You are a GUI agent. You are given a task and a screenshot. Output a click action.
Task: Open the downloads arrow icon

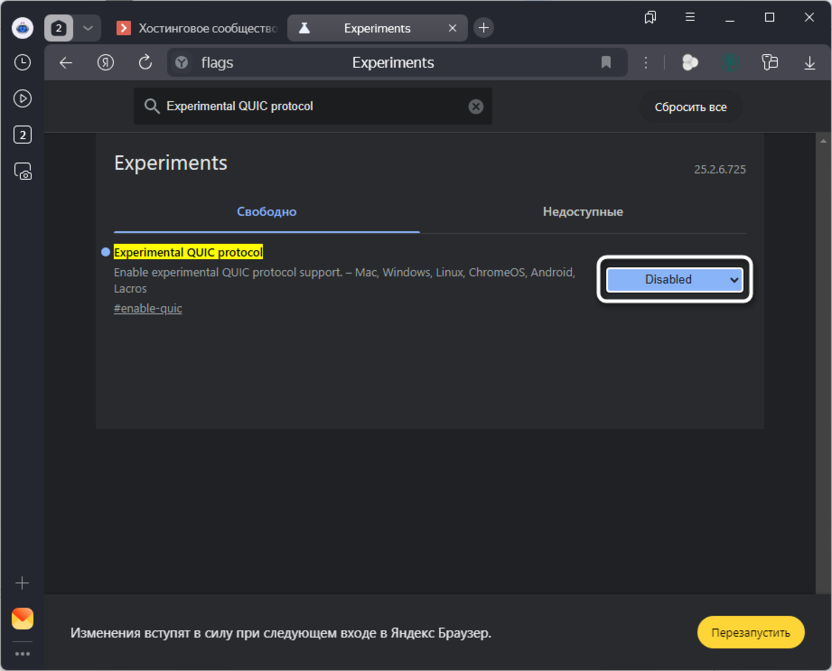coord(810,62)
